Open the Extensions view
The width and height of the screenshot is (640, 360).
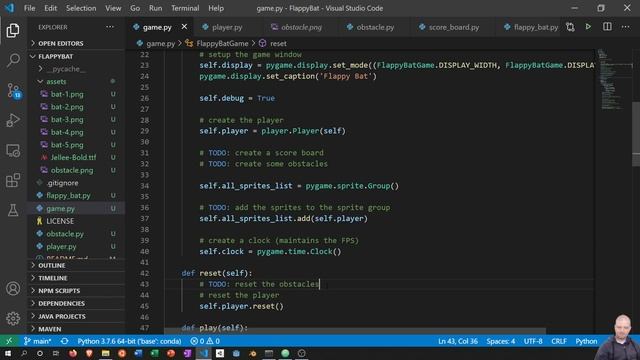click(x=13, y=180)
